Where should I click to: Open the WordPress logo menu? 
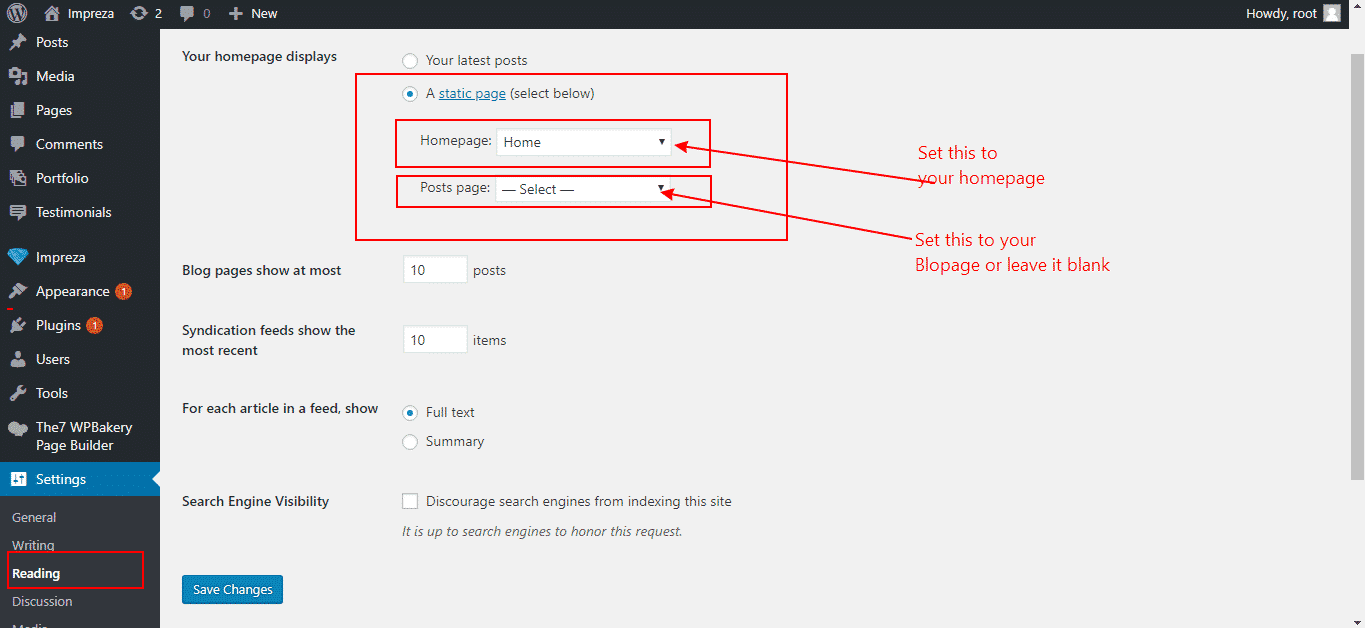17,13
